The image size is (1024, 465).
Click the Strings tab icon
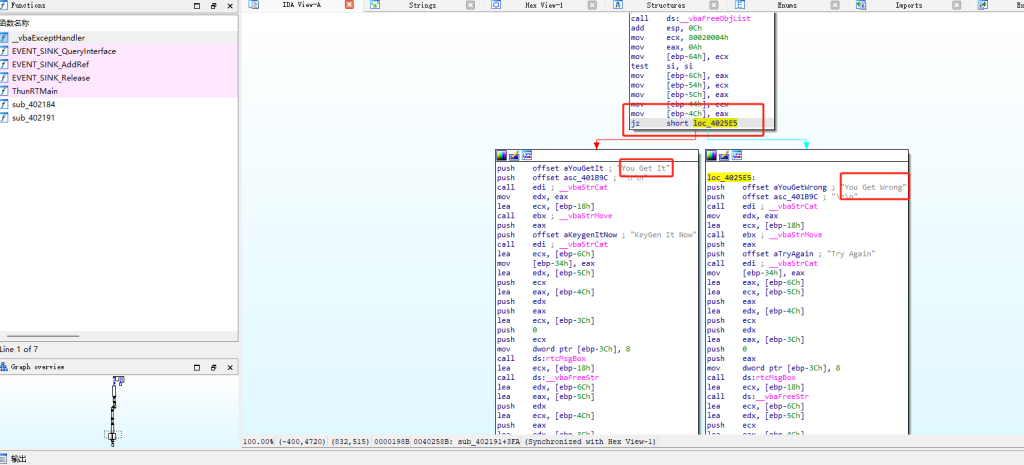click(375, 5)
